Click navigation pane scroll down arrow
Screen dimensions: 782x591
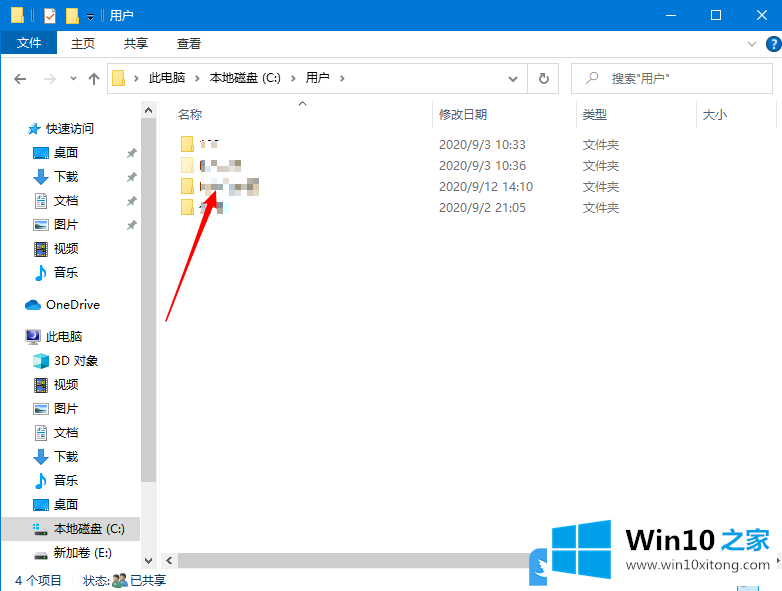coord(148,561)
